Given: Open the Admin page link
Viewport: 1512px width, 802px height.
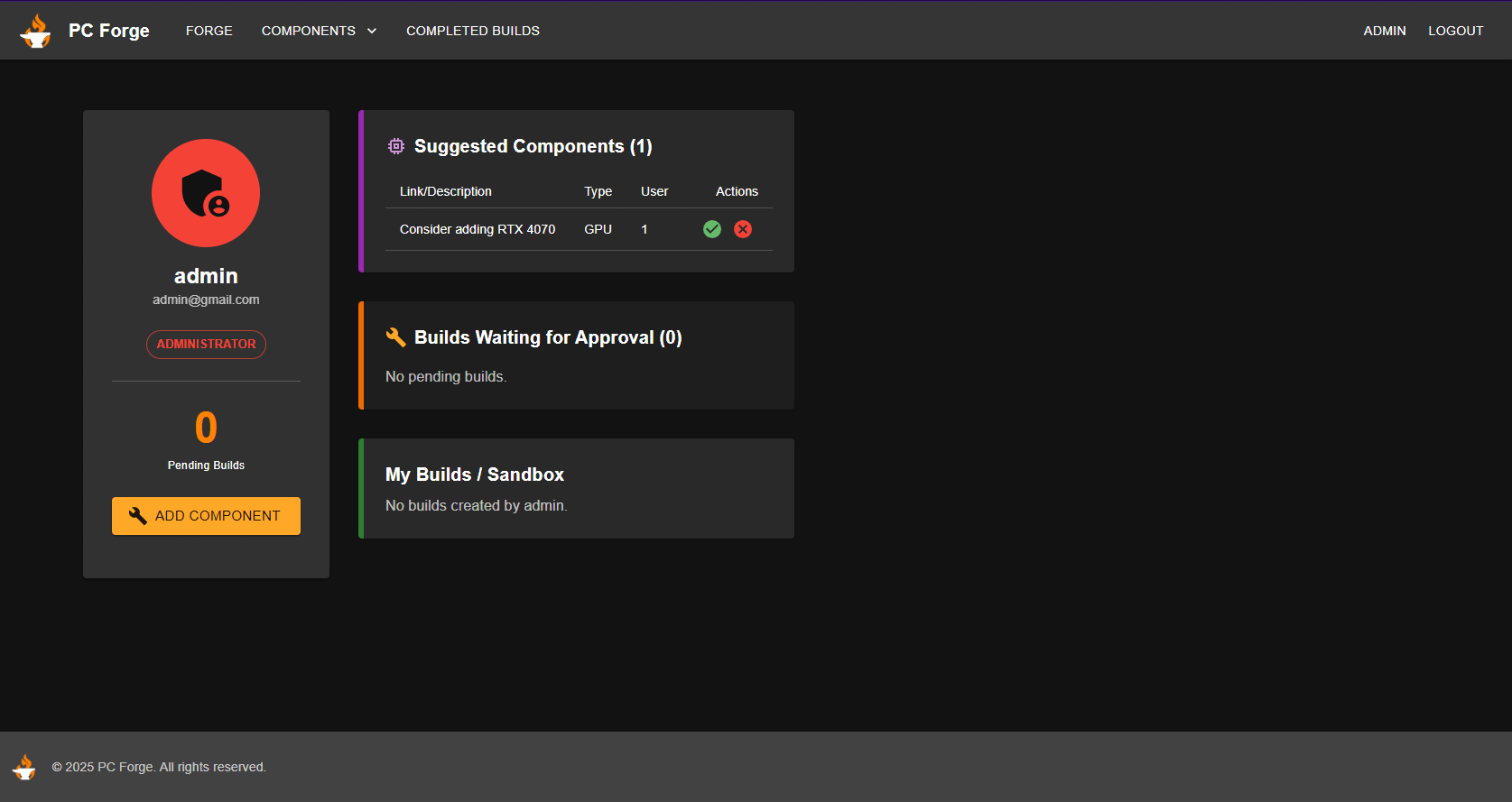Looking at the screenshot, I should coord(1384,31).
